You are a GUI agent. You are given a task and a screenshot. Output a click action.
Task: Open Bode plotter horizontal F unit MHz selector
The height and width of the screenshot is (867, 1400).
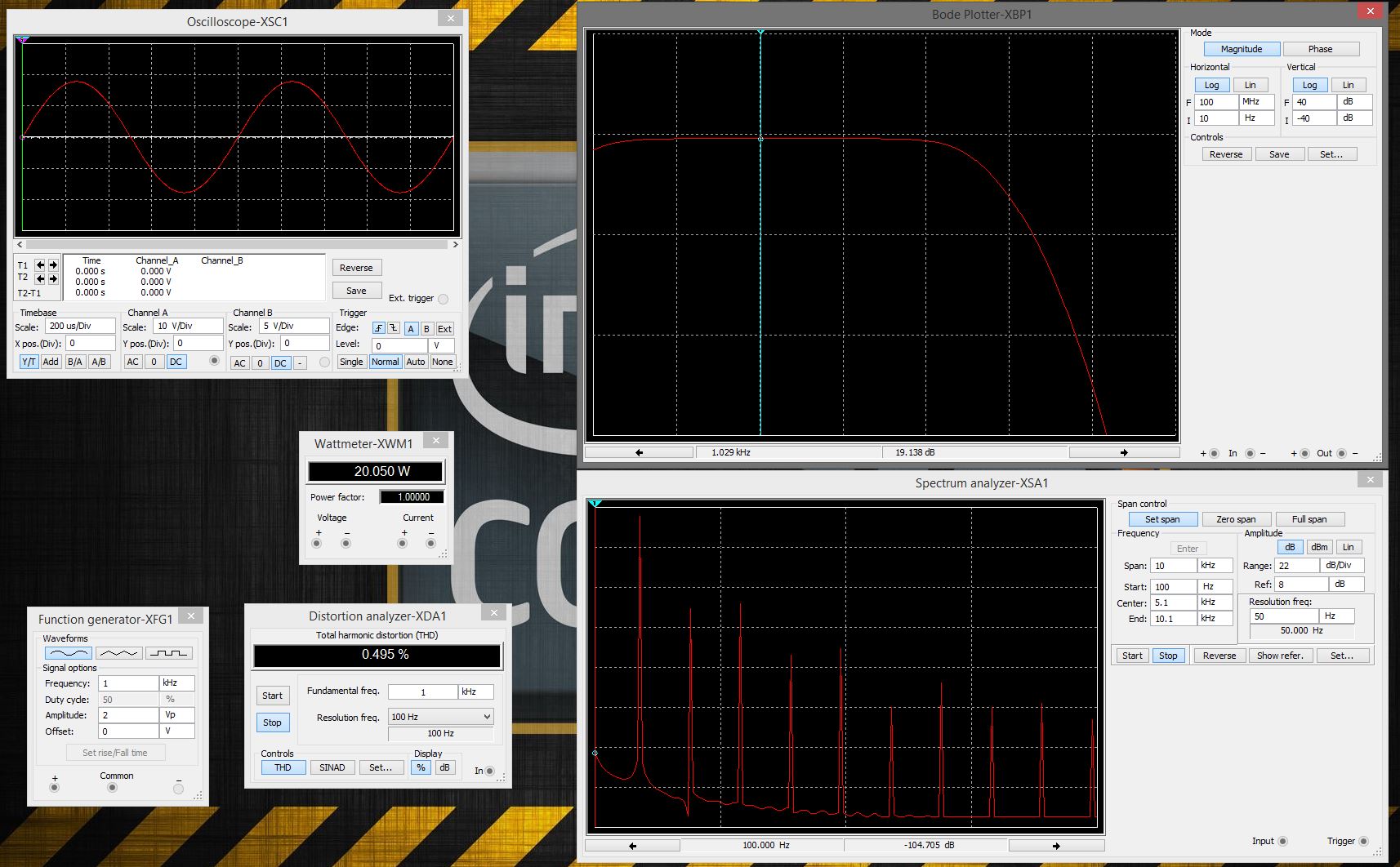1256,102
